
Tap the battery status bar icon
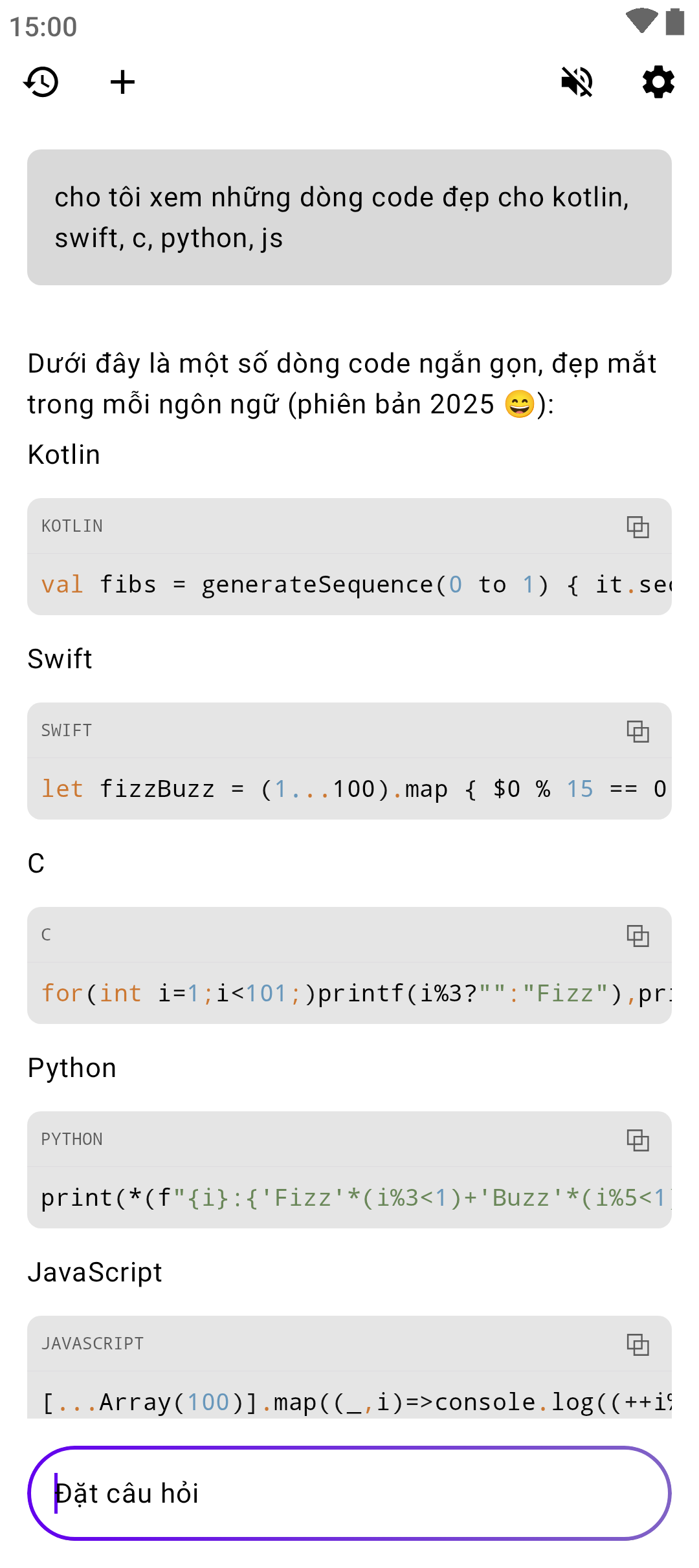pos(675,21)
